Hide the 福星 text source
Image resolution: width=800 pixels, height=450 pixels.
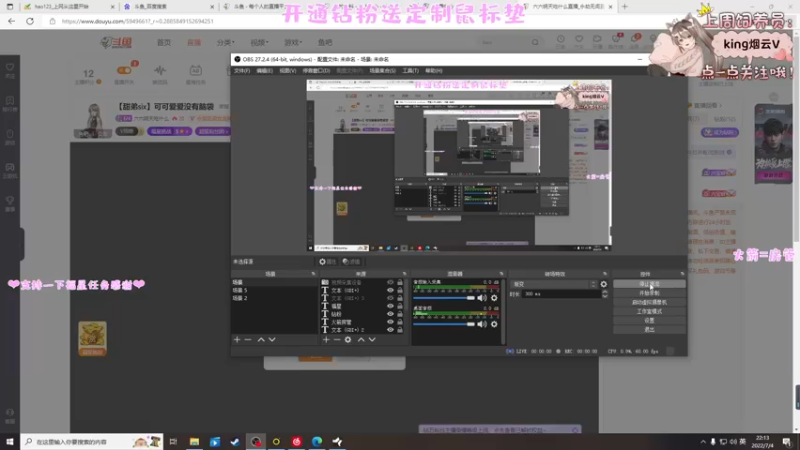(390, 306)
